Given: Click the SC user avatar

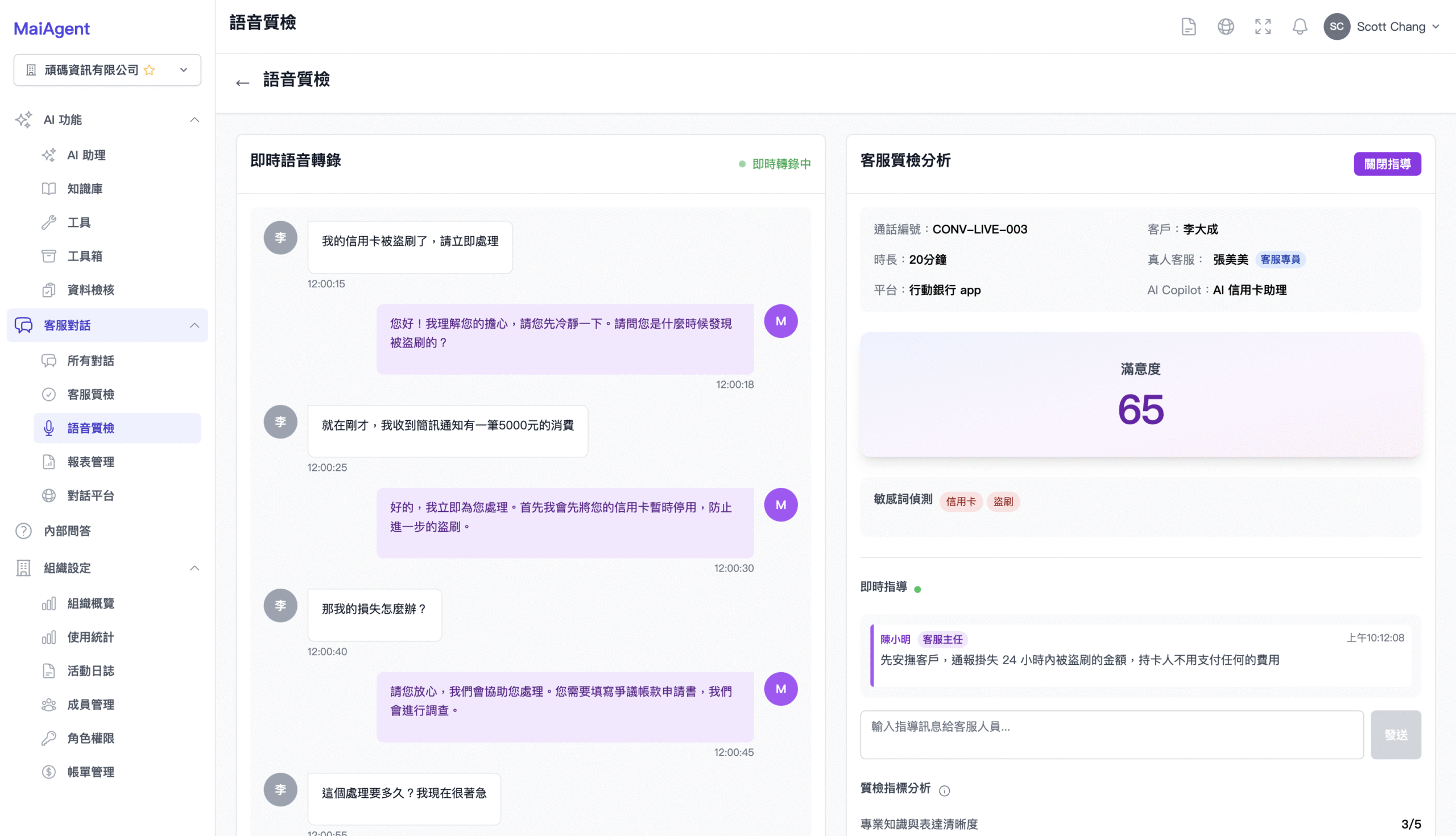Looking at the screenshot, I should point(1336,26).
